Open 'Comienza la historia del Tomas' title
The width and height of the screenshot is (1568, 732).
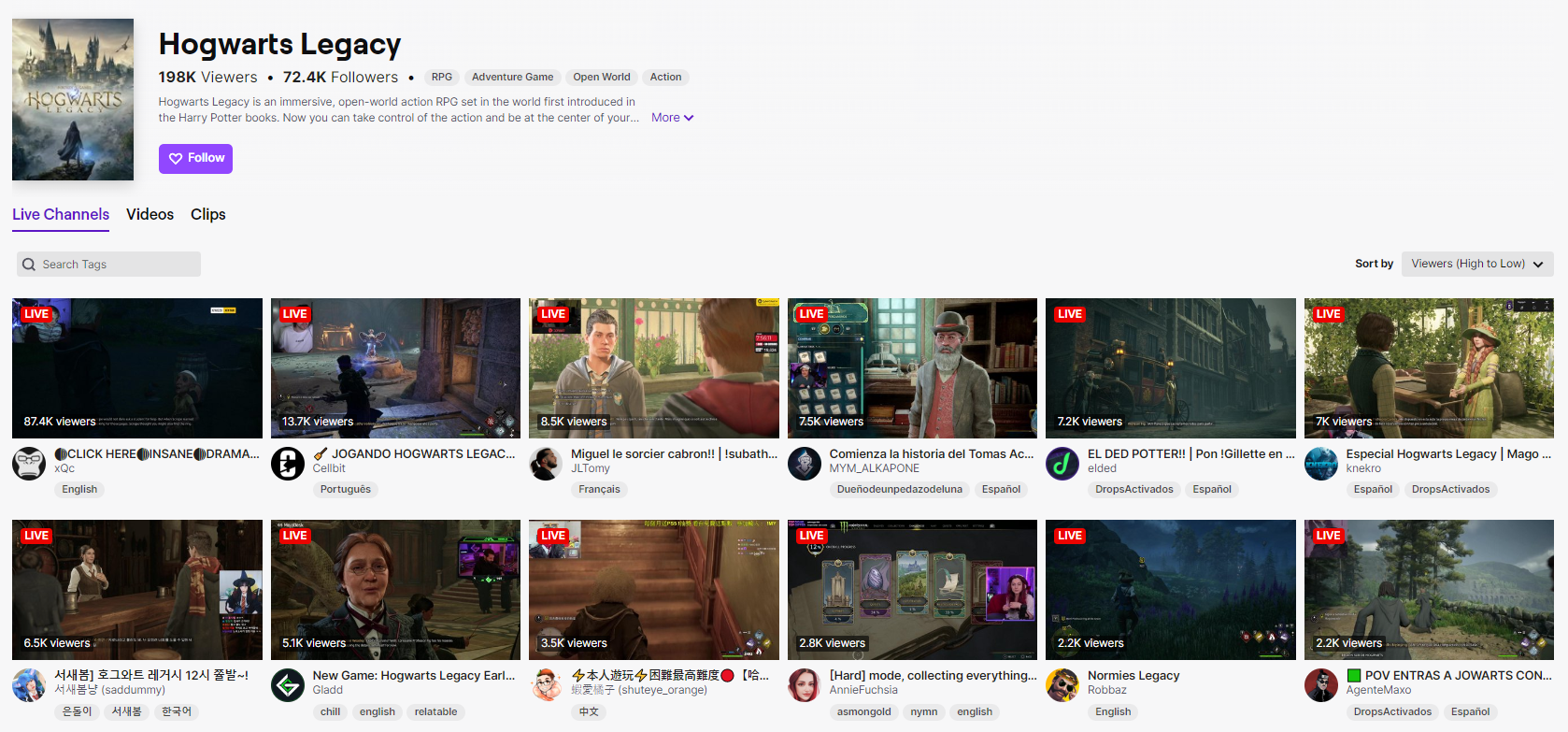click(x=932, y=453)
